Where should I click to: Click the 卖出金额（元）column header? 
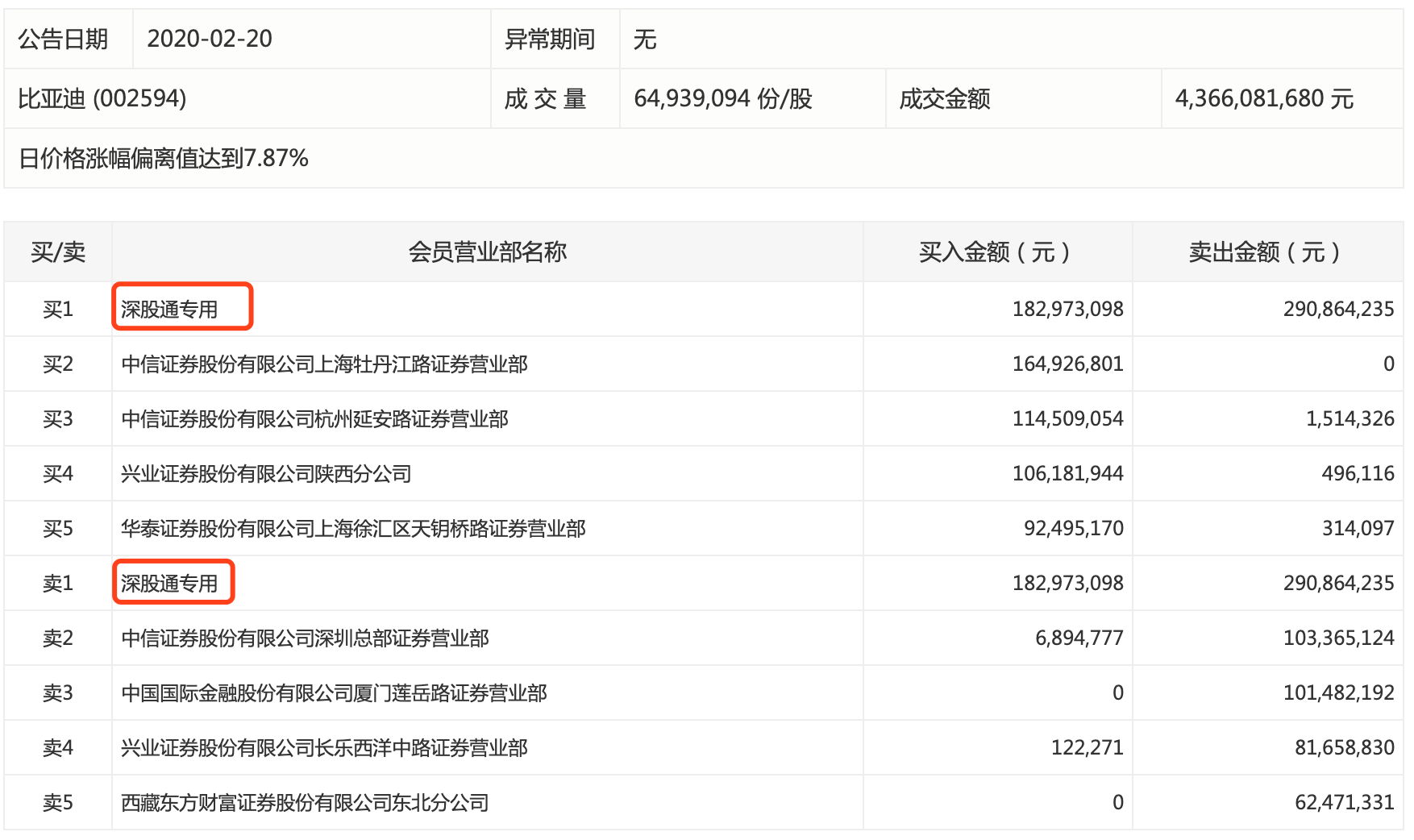click(x=1265, y=252)
